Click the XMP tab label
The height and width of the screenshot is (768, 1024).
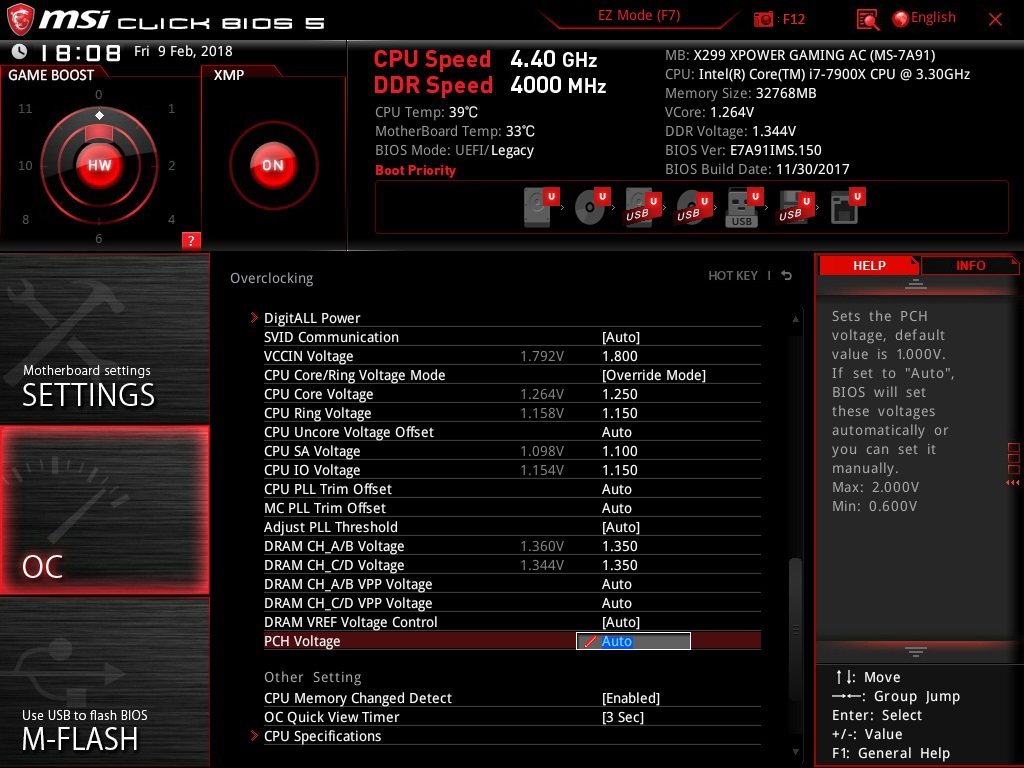[229, 75]
